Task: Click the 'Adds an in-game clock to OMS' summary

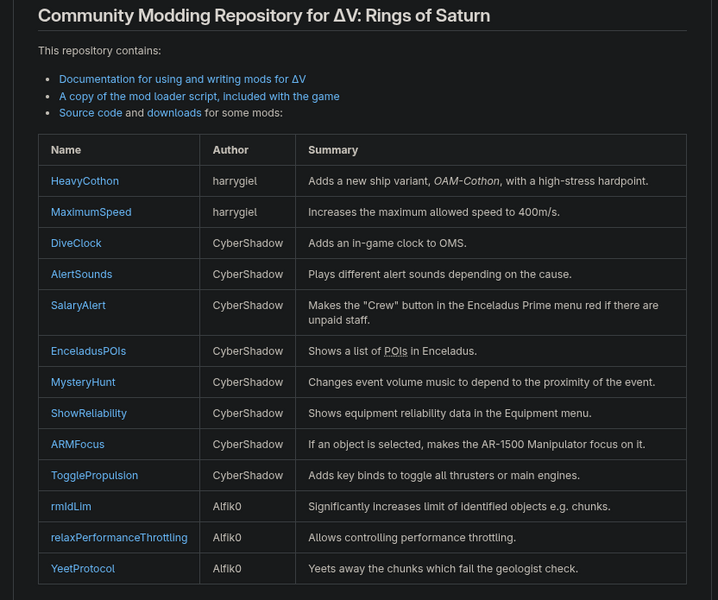Action: (x=387, y=244)
